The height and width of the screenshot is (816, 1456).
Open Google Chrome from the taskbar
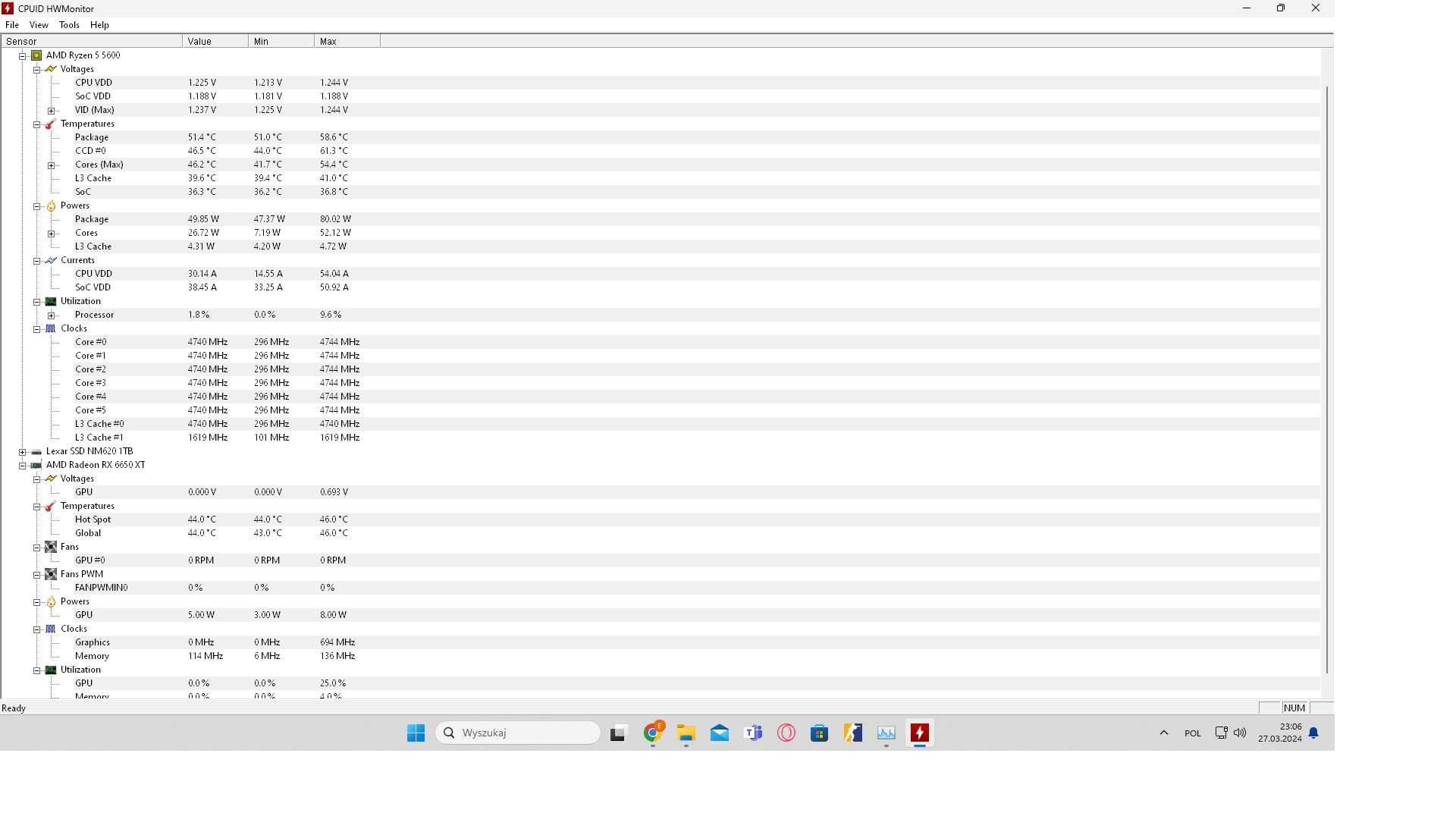coord(653,733)
